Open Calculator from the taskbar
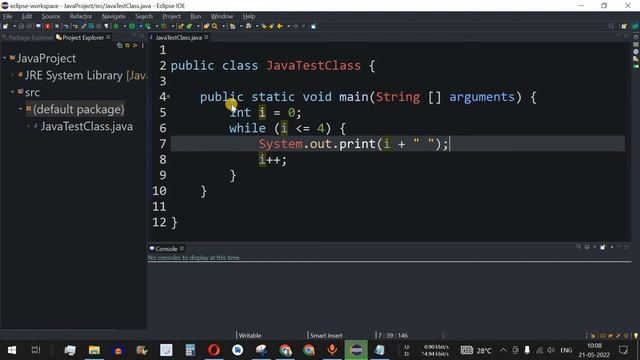The width and height of the screenshot is (640, 360). [x=190, y=350]
